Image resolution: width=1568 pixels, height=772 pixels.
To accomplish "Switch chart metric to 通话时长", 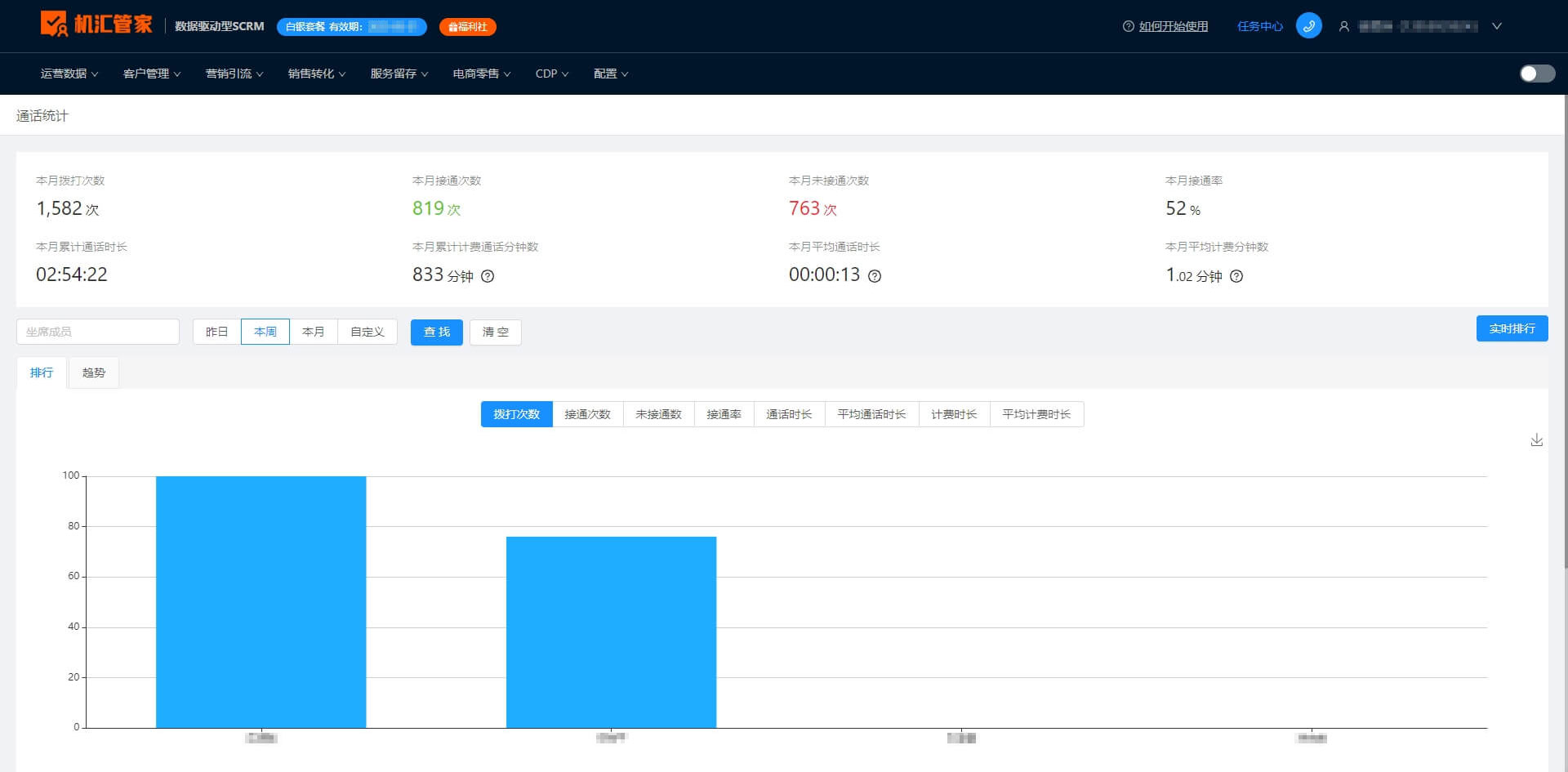I will click(x=790, y=414).
